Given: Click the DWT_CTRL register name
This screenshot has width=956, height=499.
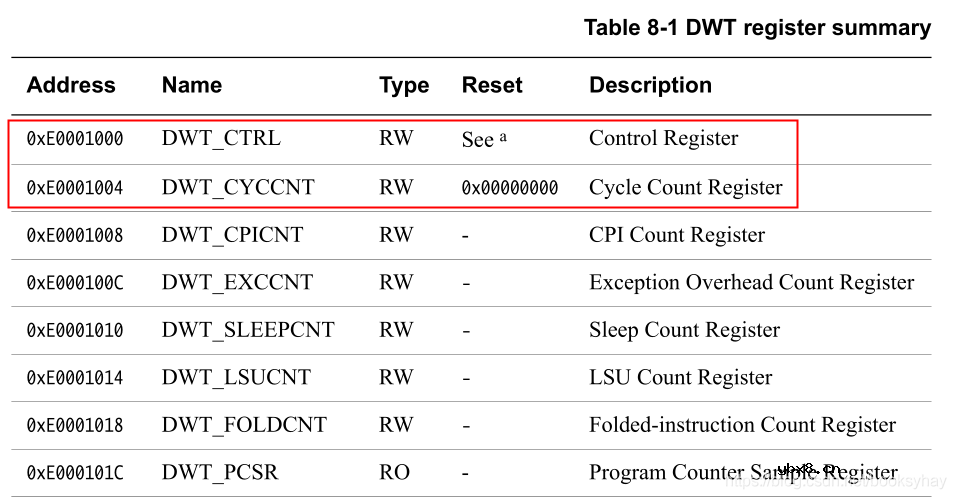Looking at the screenshot, I should pos(221,139).
